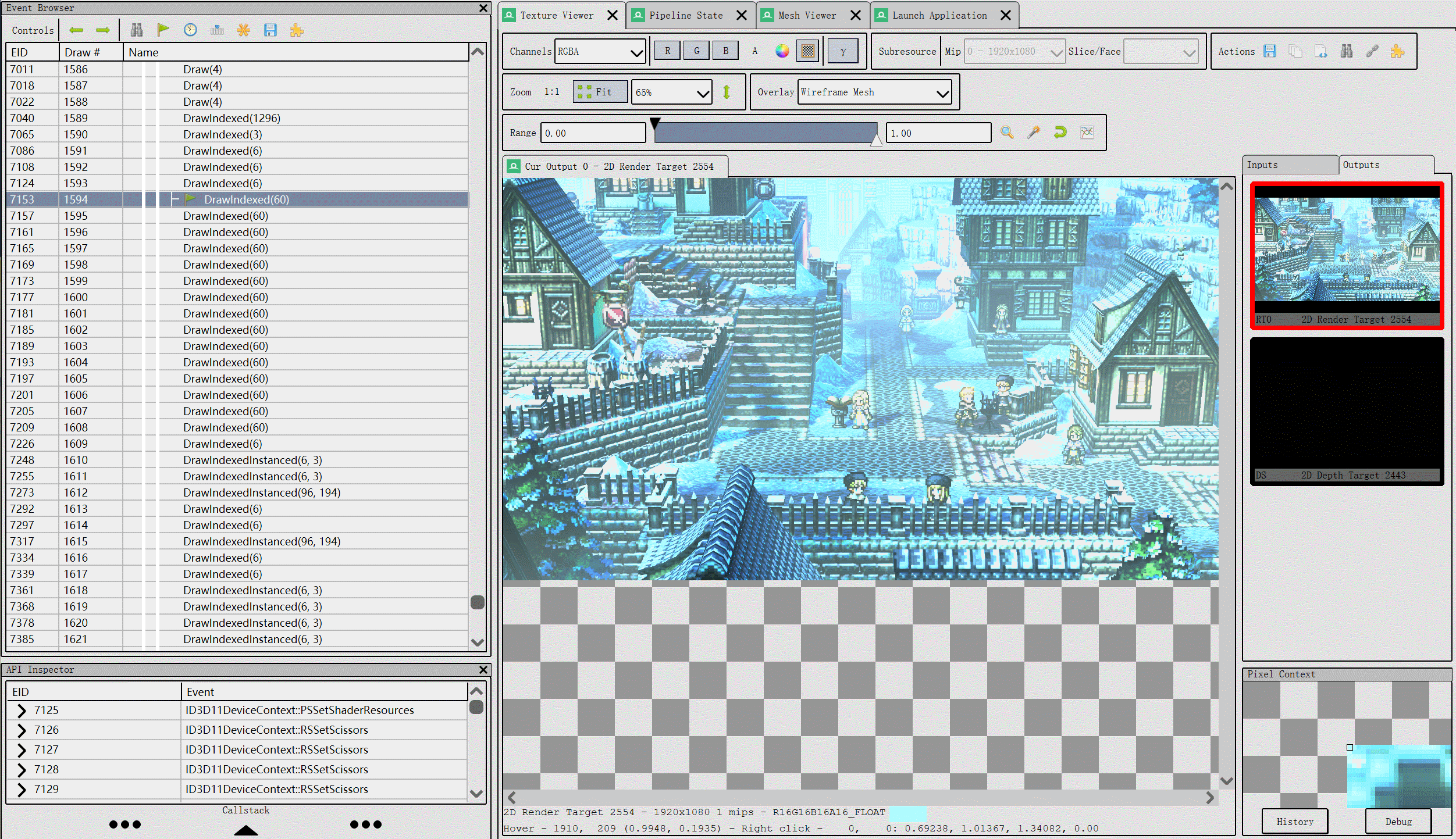
Task: Toggle Fit zoom button
Action: (x=600, y=92)
